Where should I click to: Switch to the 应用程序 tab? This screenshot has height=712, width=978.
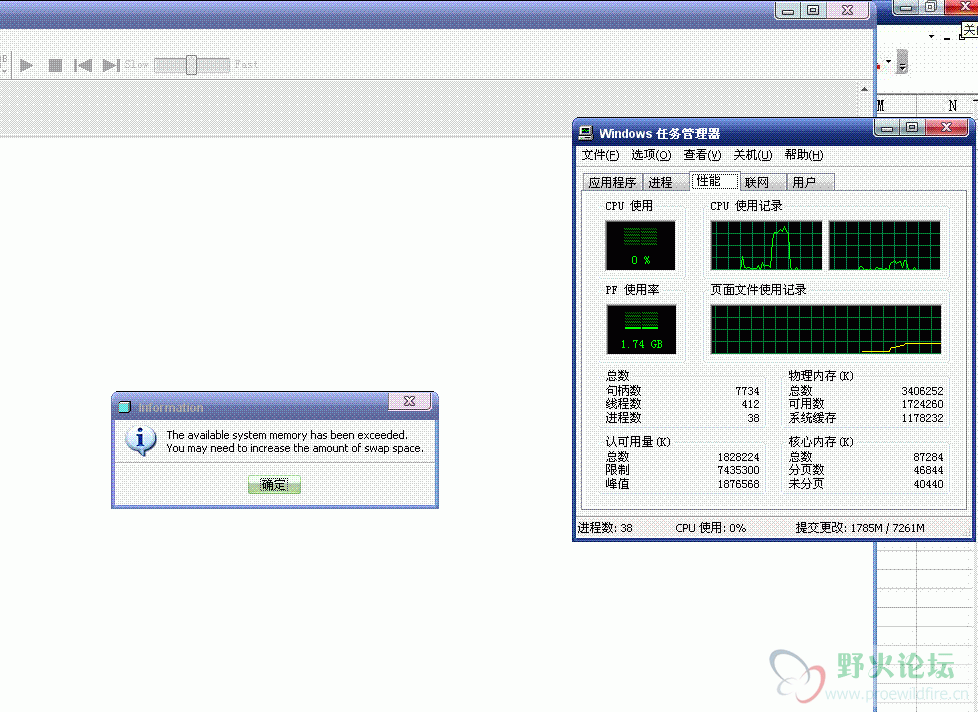click(612, 182)
